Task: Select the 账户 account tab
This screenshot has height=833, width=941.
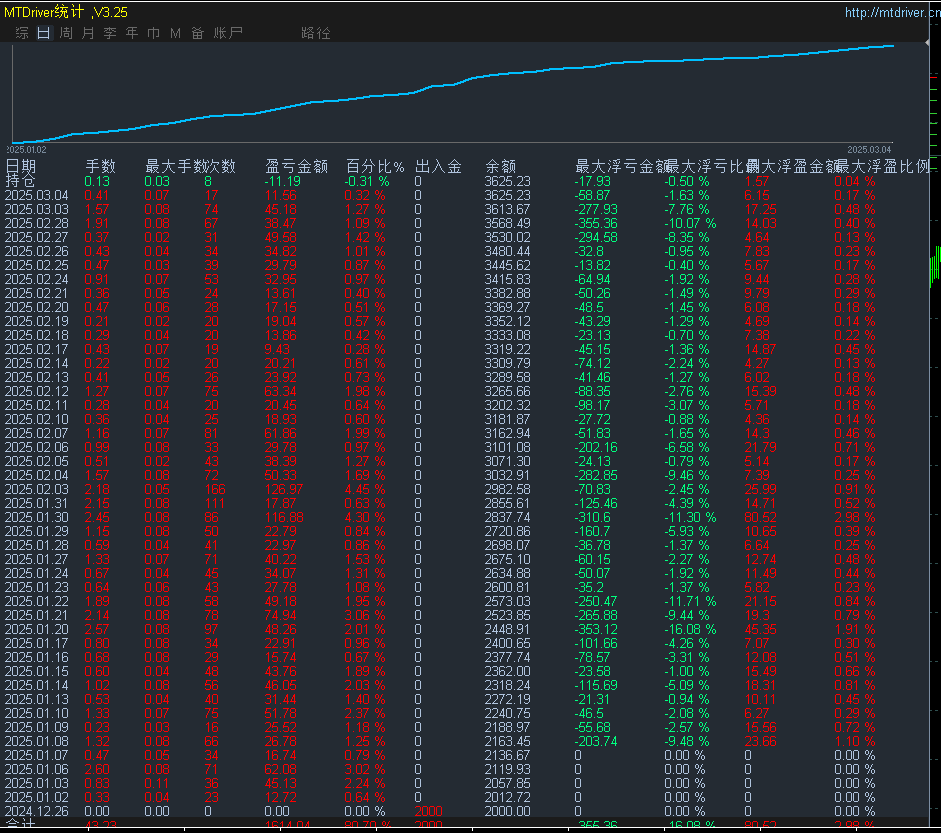Action: [228, 33]
